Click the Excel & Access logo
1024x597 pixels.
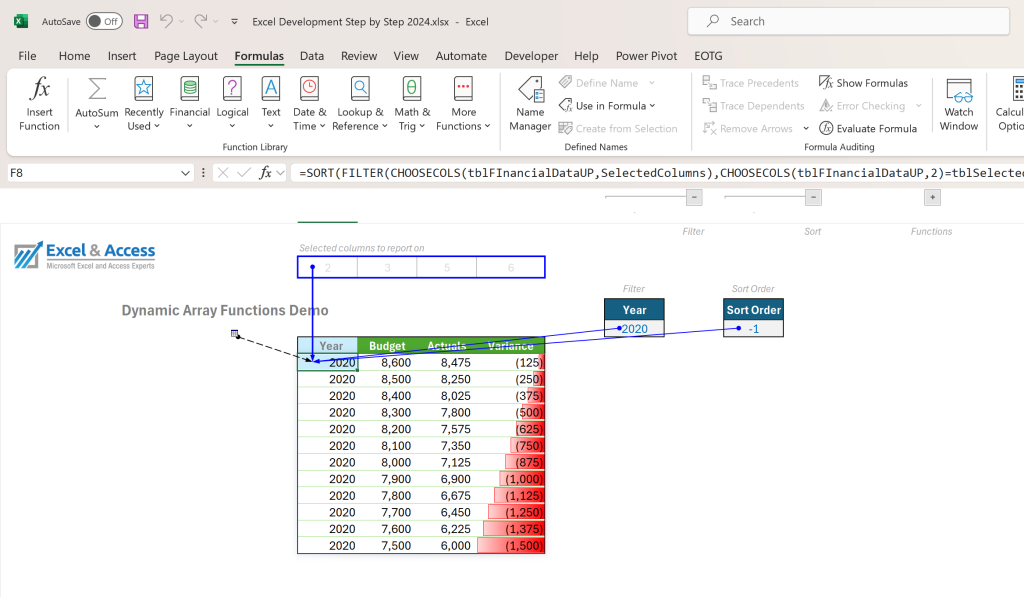(x=85, y=255)
